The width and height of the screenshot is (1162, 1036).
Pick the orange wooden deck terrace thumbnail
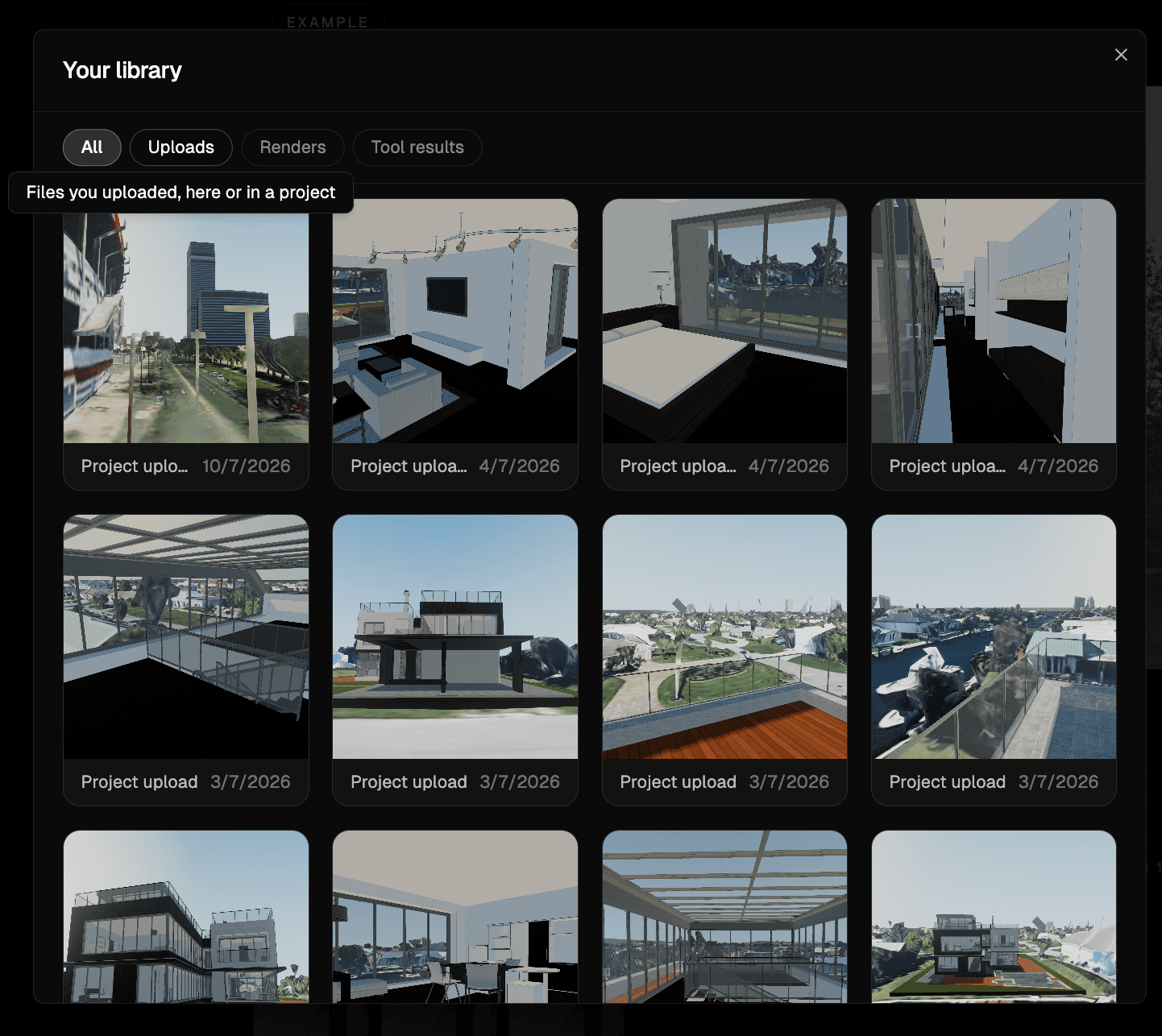pos(724,636)
